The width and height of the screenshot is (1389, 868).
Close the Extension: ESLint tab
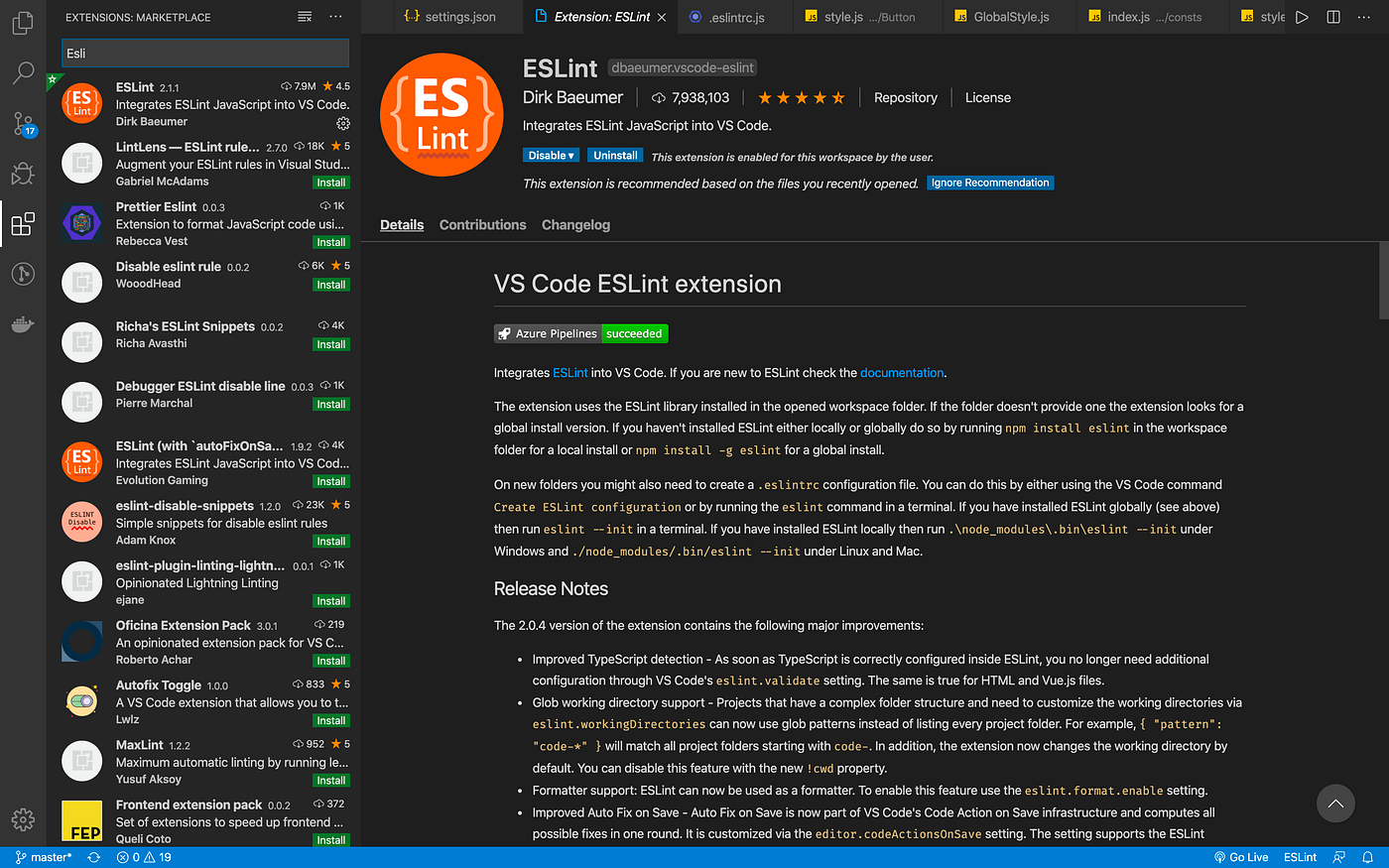[x=662, y=17]
